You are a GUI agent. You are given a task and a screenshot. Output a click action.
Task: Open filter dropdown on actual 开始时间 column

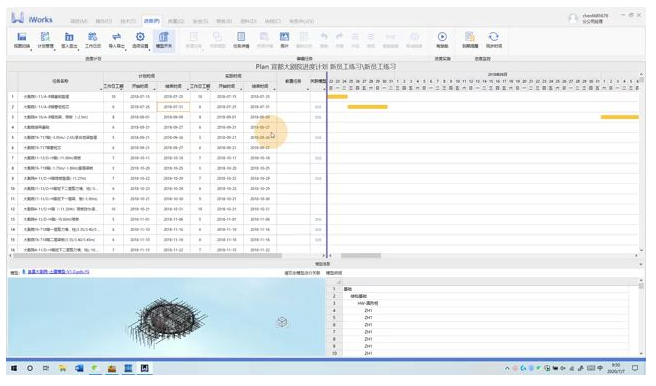pyautogui.click(x=241, y=89)
